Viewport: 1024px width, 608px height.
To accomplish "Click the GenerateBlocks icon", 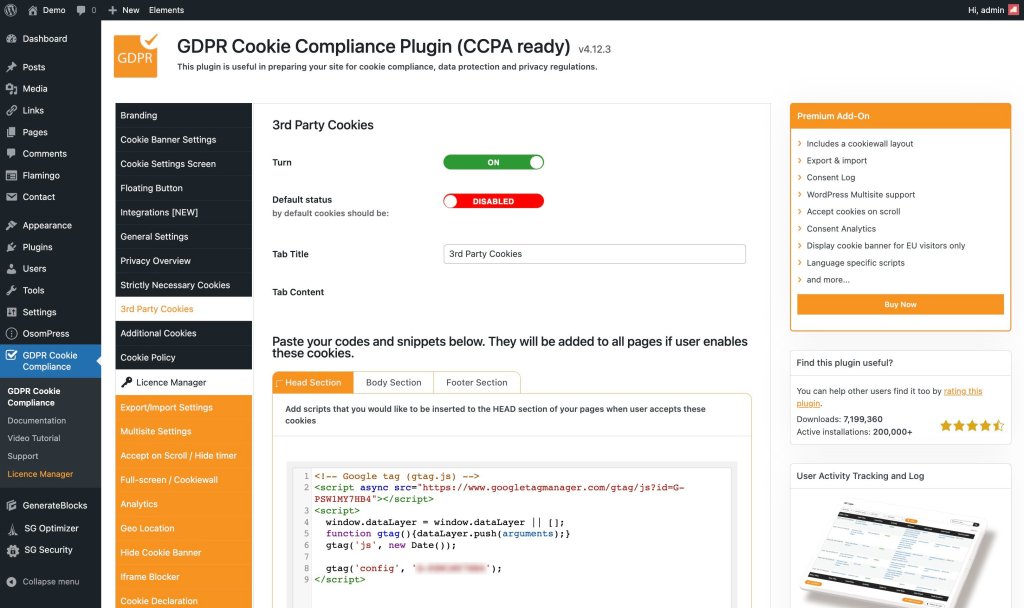I will click(x=11, y=505).
